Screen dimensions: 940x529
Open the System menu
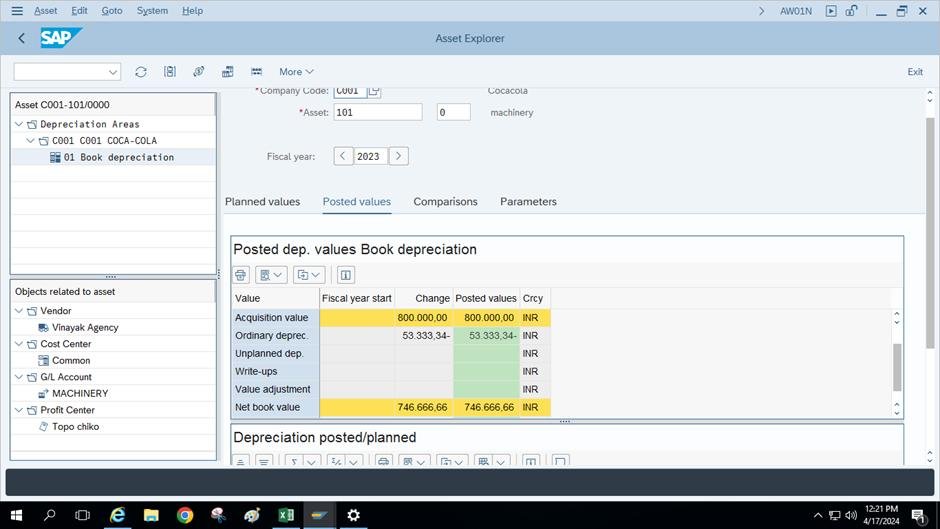(152, 11)
